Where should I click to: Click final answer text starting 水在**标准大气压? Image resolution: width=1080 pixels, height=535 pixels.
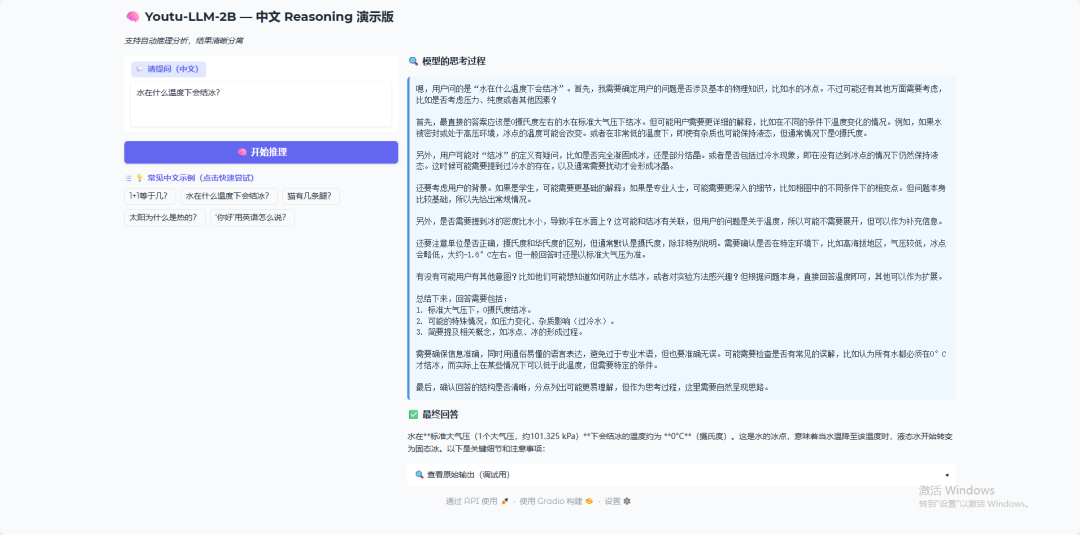tap(680, 443)
